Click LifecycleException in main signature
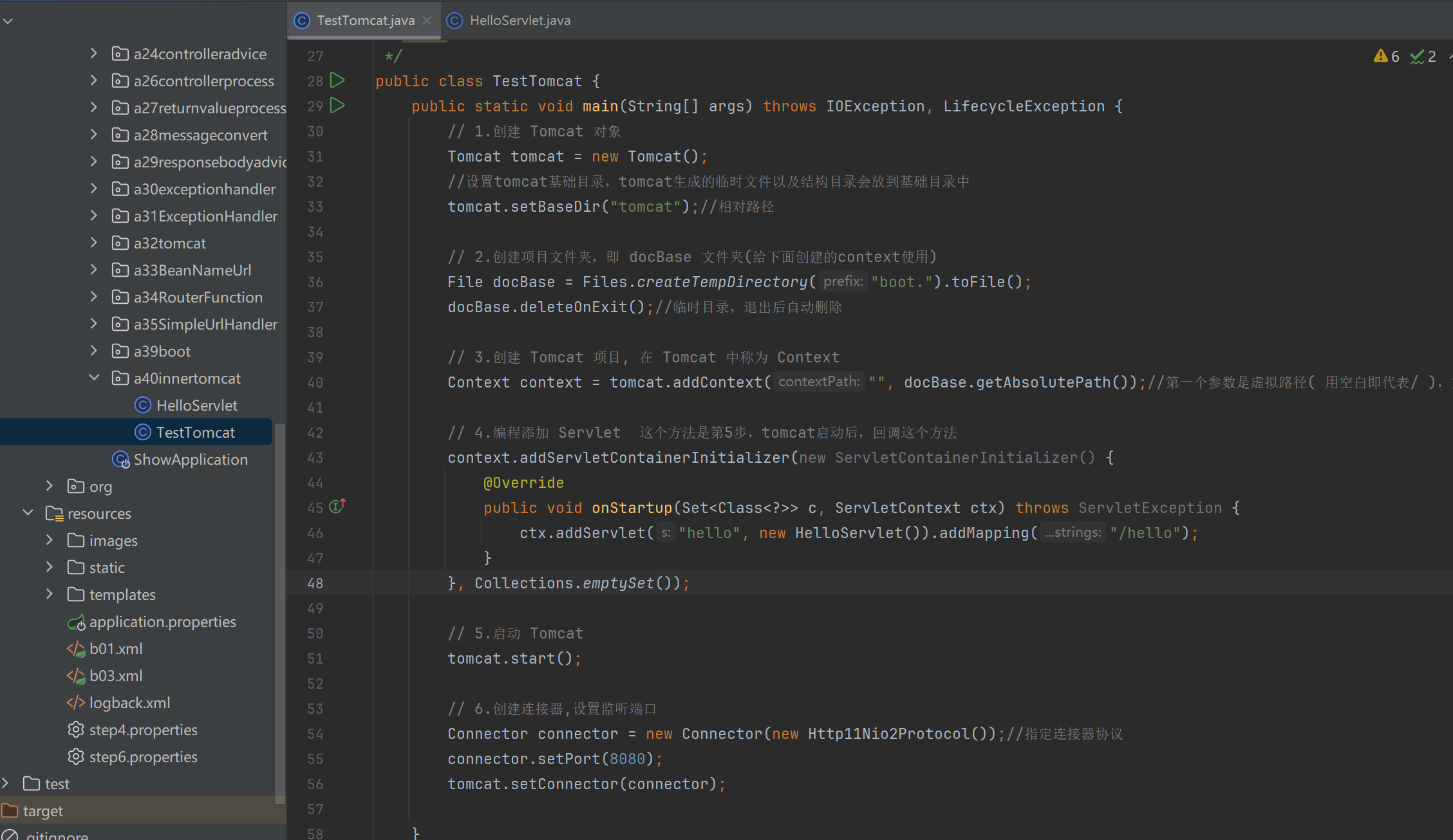This screenshot has height=840, width=1453. coord(1024,106)
